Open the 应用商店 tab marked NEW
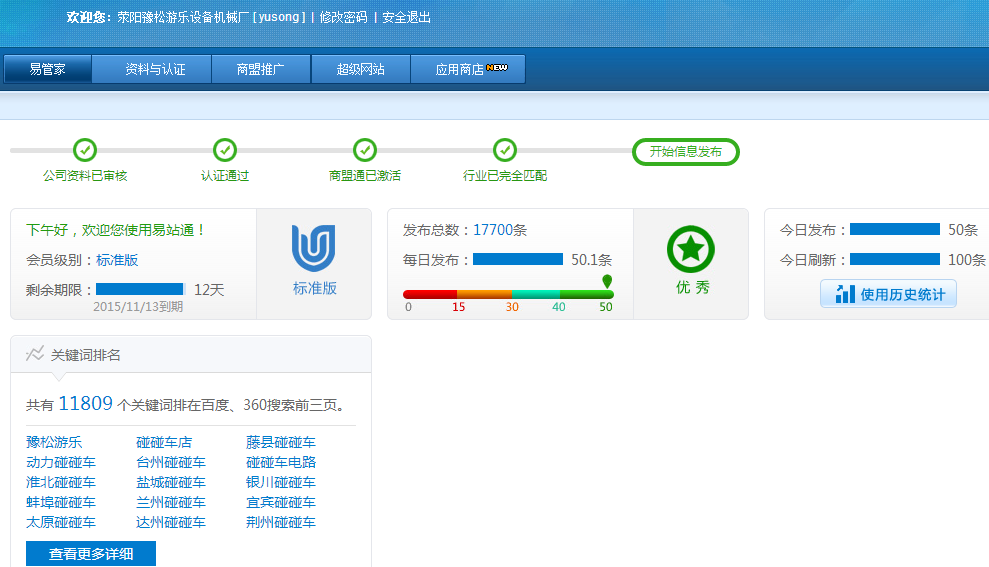The image size is (989, 567). tap(468, 69)
